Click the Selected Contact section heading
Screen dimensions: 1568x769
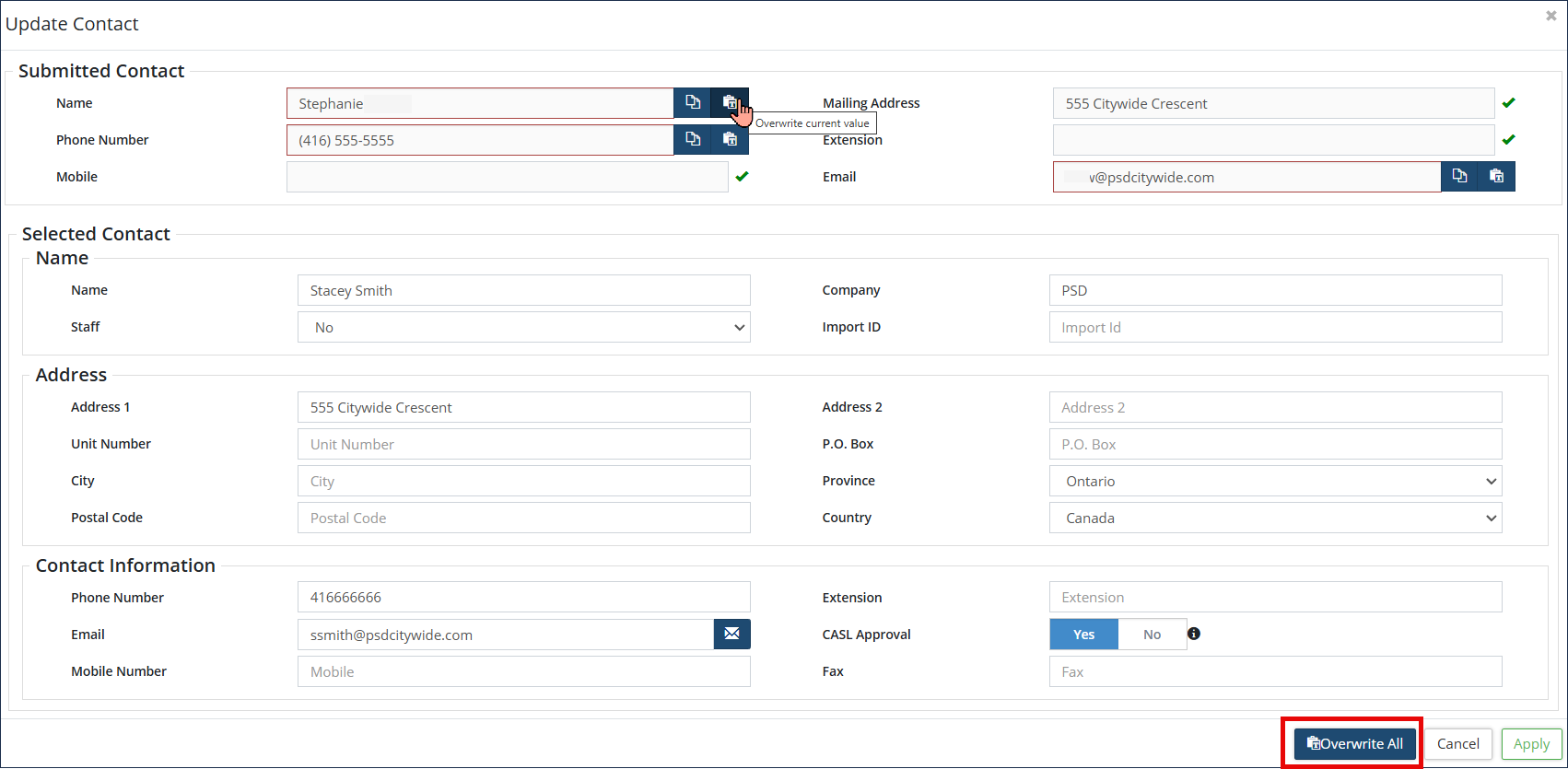pyautogui.click(x=96, y=234)
